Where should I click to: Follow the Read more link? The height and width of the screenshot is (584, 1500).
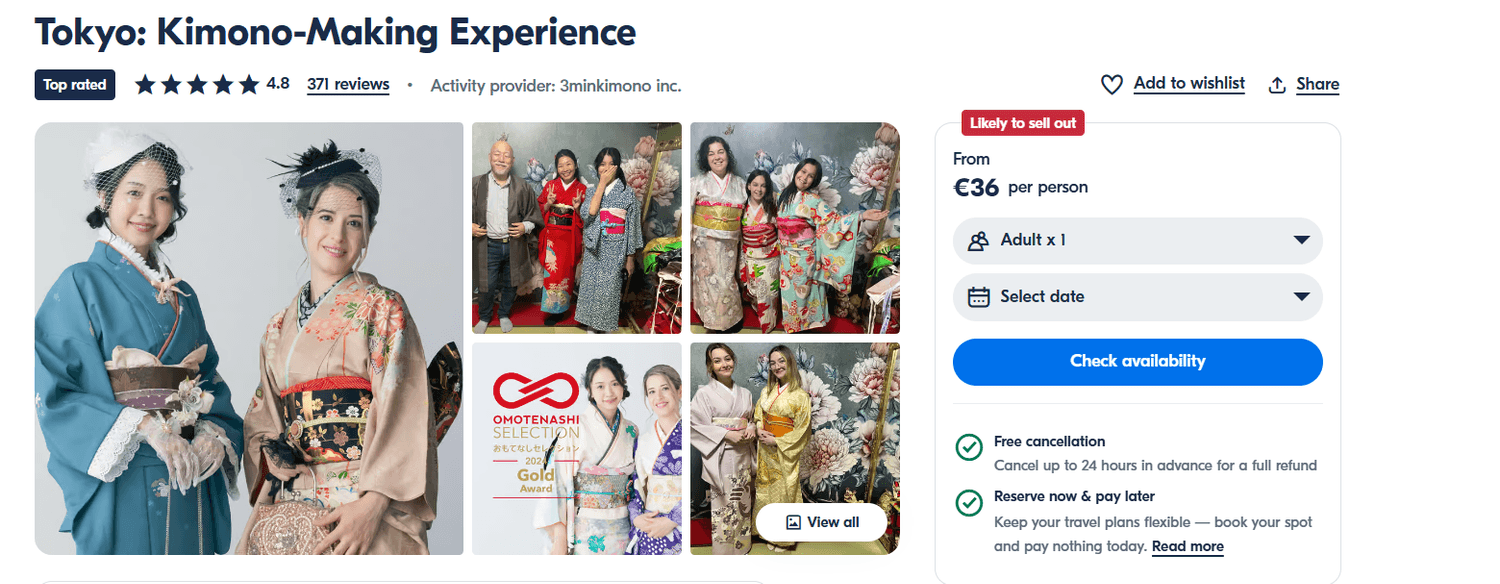(1187, 546)
